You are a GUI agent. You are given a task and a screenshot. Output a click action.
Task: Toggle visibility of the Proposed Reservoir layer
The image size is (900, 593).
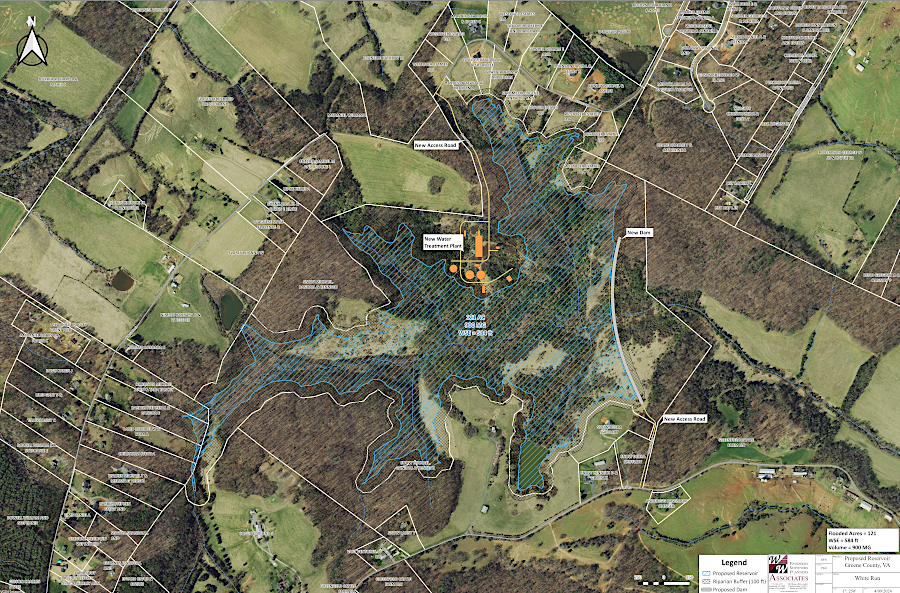coord(707,573)
